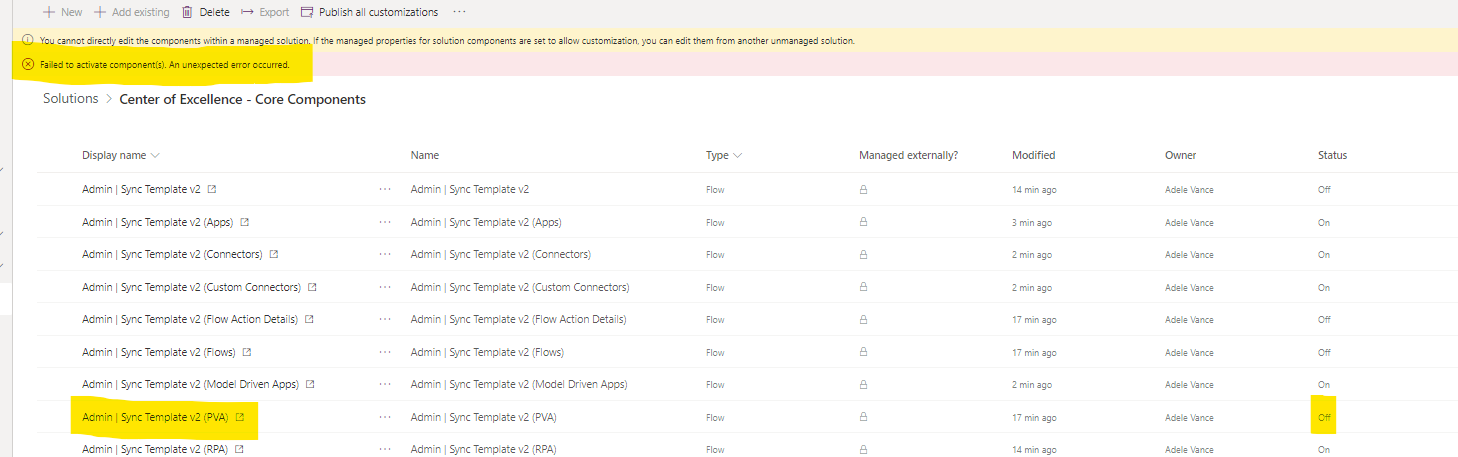
Task: Click the Name column header
Action: click(425, 155)
